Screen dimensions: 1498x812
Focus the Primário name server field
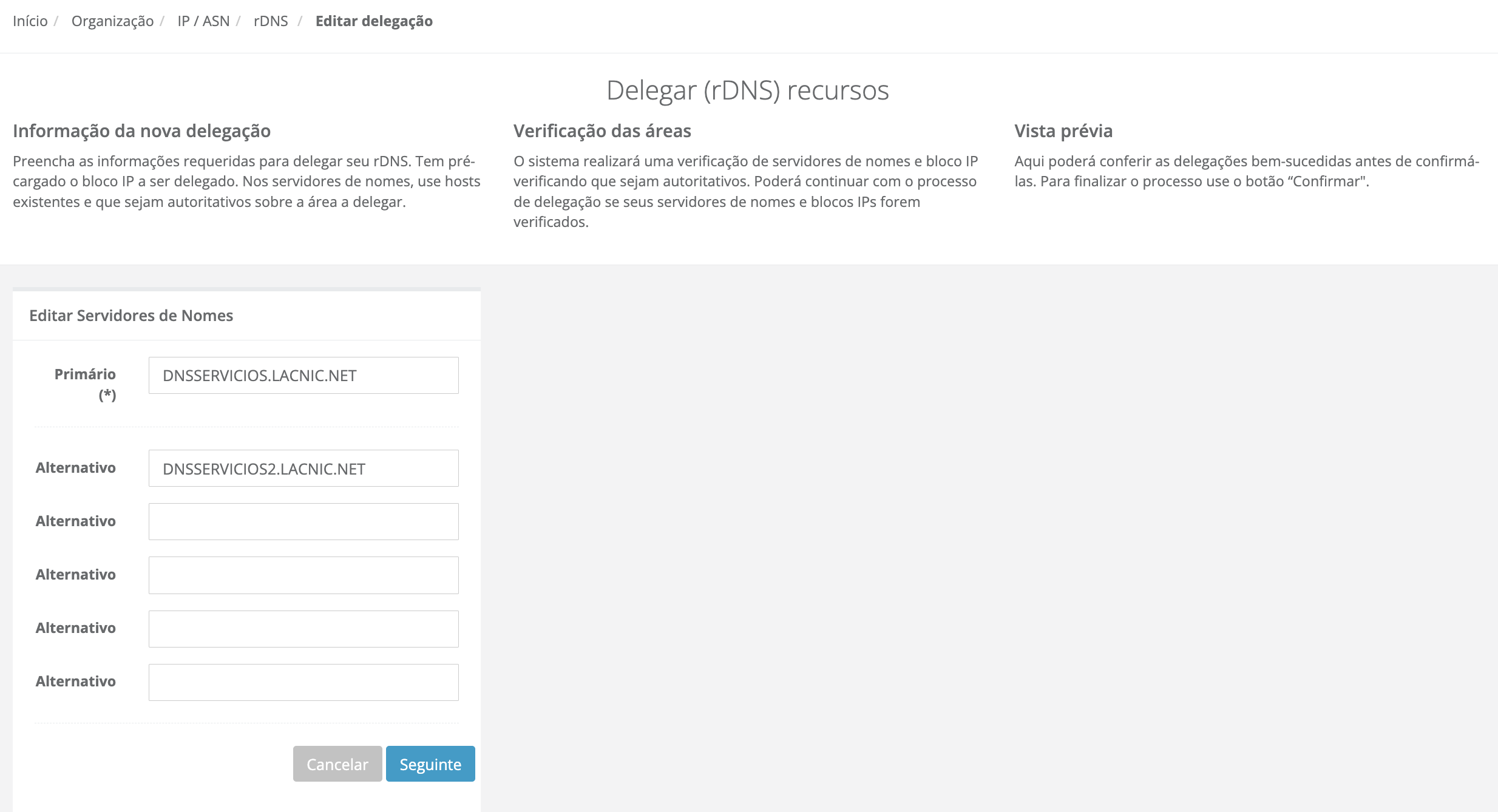point(303,376)
